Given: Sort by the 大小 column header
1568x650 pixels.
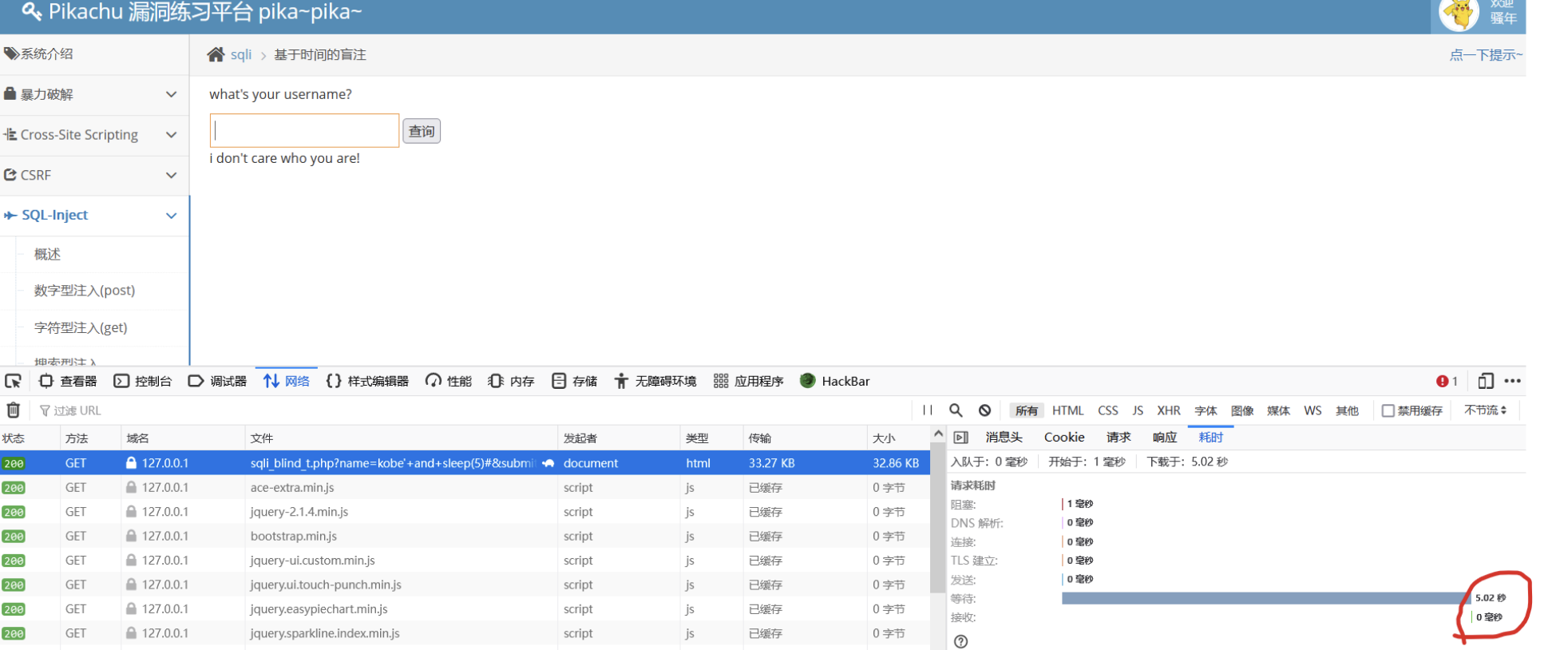Looking at the screenshot, I should (898, 438).
